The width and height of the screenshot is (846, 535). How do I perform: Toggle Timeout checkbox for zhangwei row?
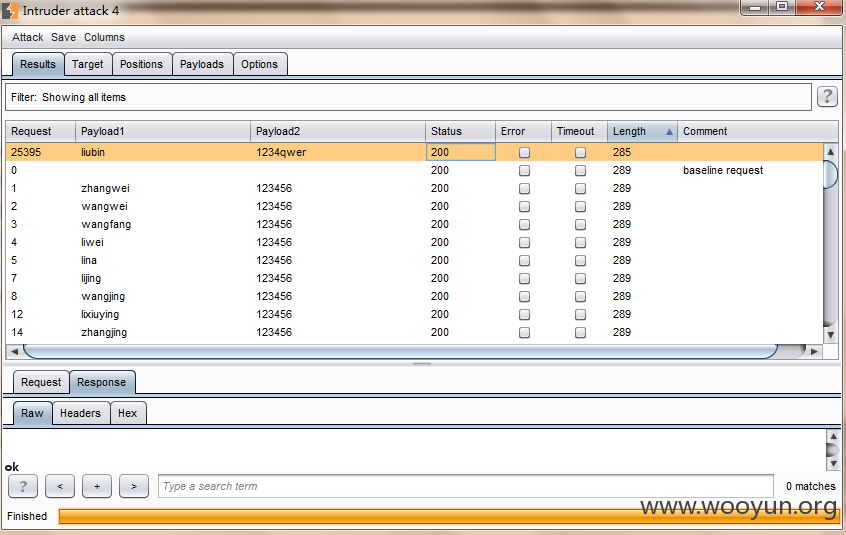pyautogui.click(x=580, y=189)
